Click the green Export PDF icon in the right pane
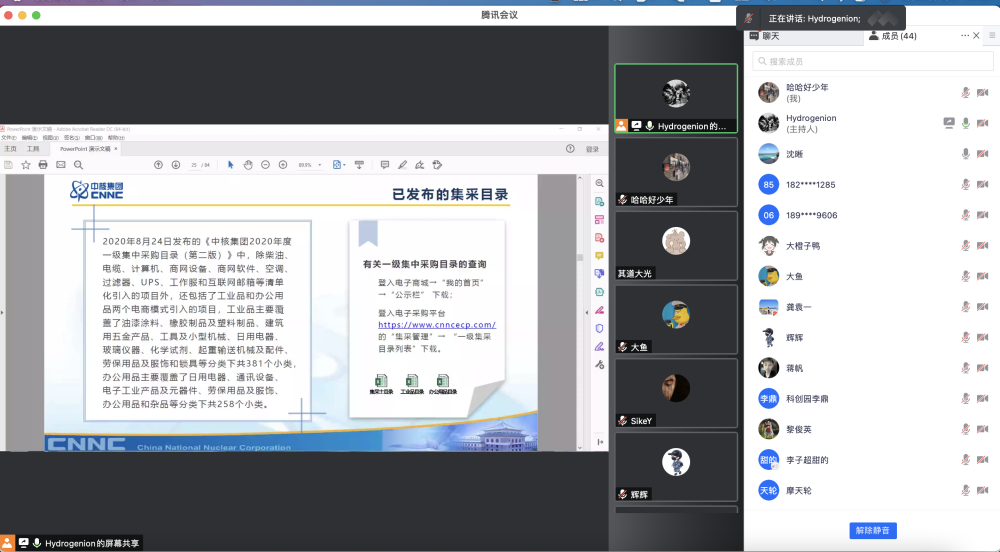This screenshot has width=1000, height=552. (599, 201)
